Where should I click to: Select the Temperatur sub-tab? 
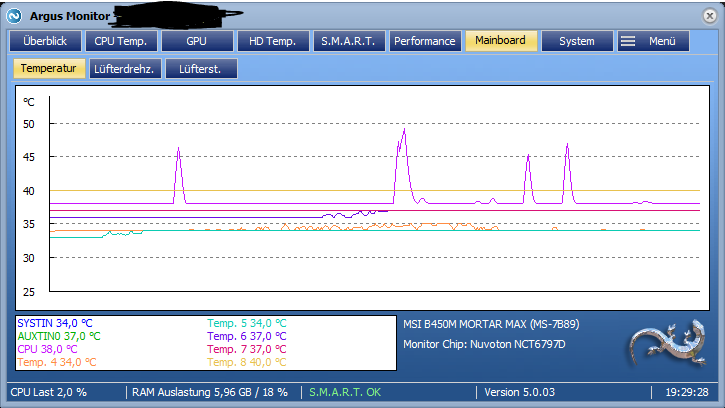pyautogui.click(x=49, y=68)
